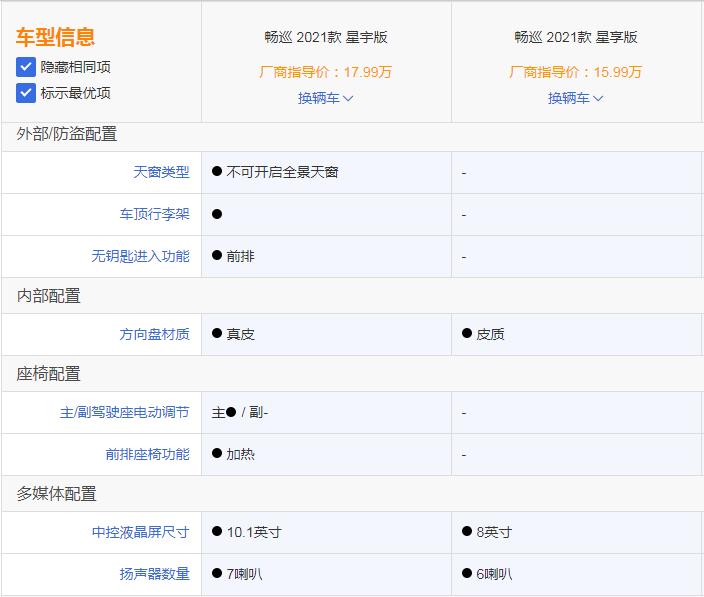The image size is (704, 597).
Task: Uncheck the 隐藏相同项 checkbox
Action: coord(26,67)
